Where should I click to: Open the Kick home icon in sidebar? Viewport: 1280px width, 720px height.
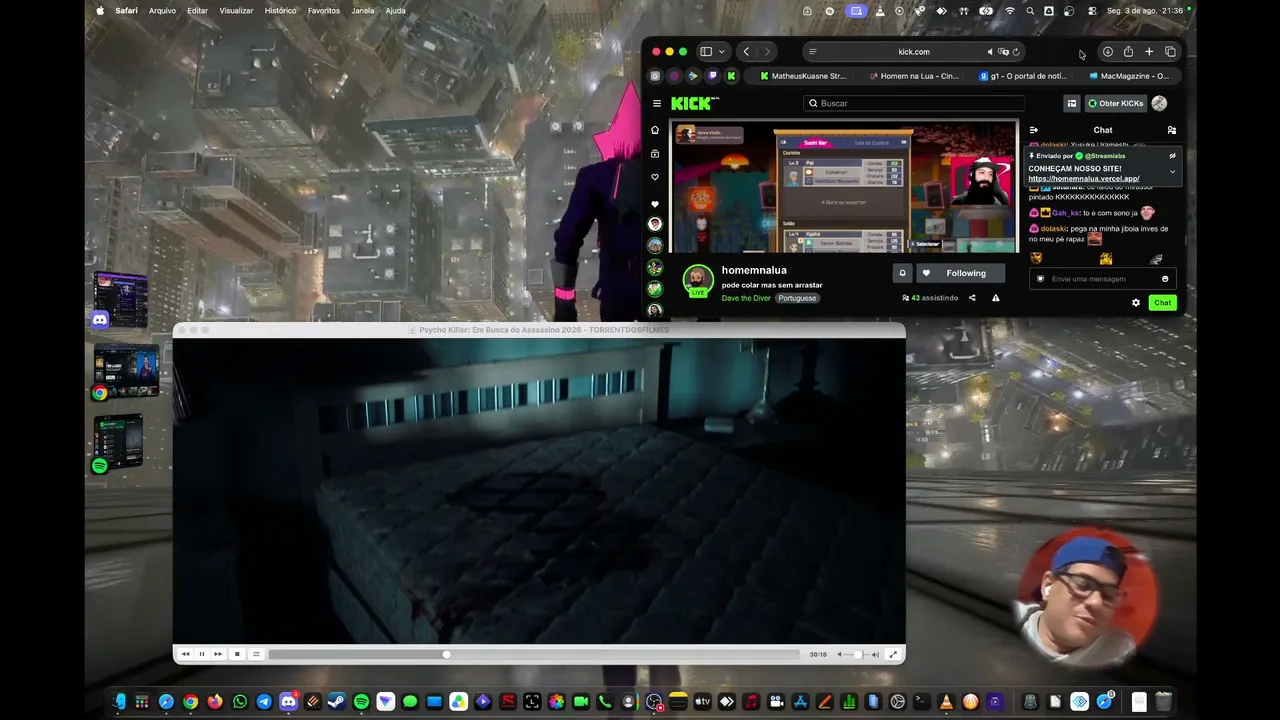point(655,130)
